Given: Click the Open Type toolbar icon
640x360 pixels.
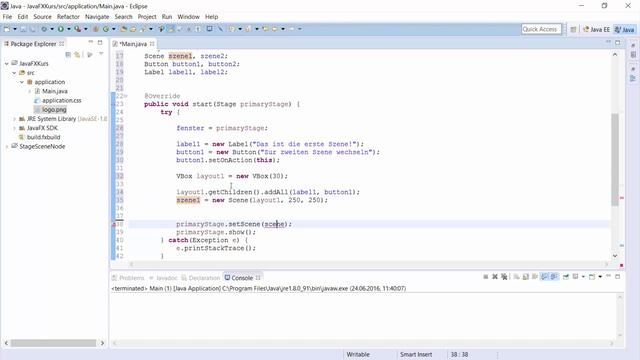Looking at the screenshot, I should point(123,29).
